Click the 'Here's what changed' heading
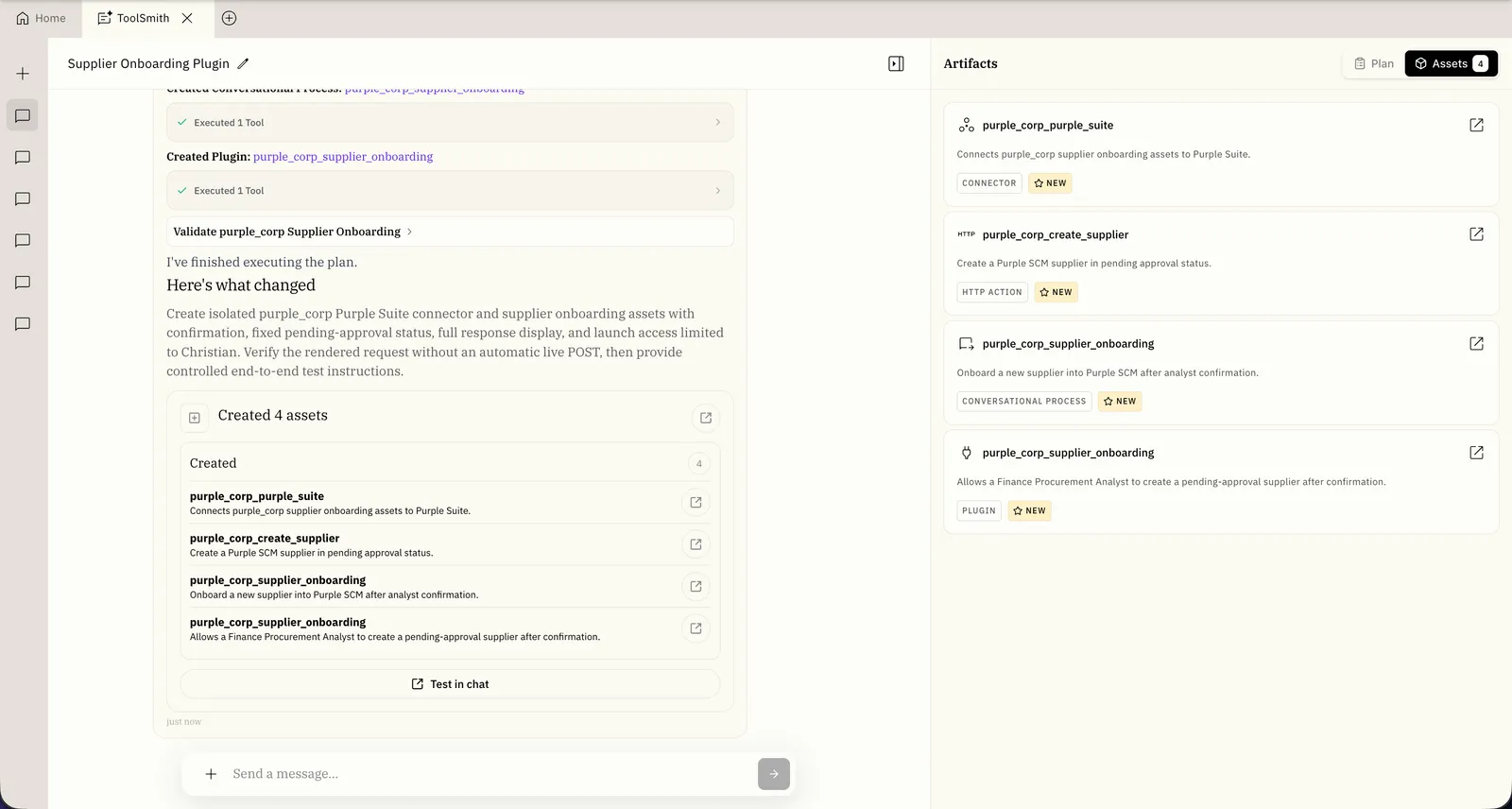 (241, 285)
